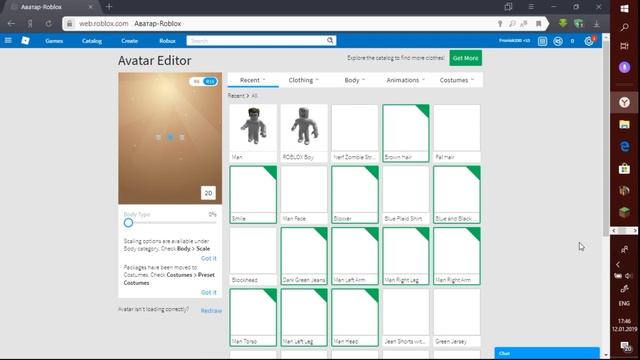640x360 pixels.
Task: Open Task View on the taskbar
Action: 624,46
